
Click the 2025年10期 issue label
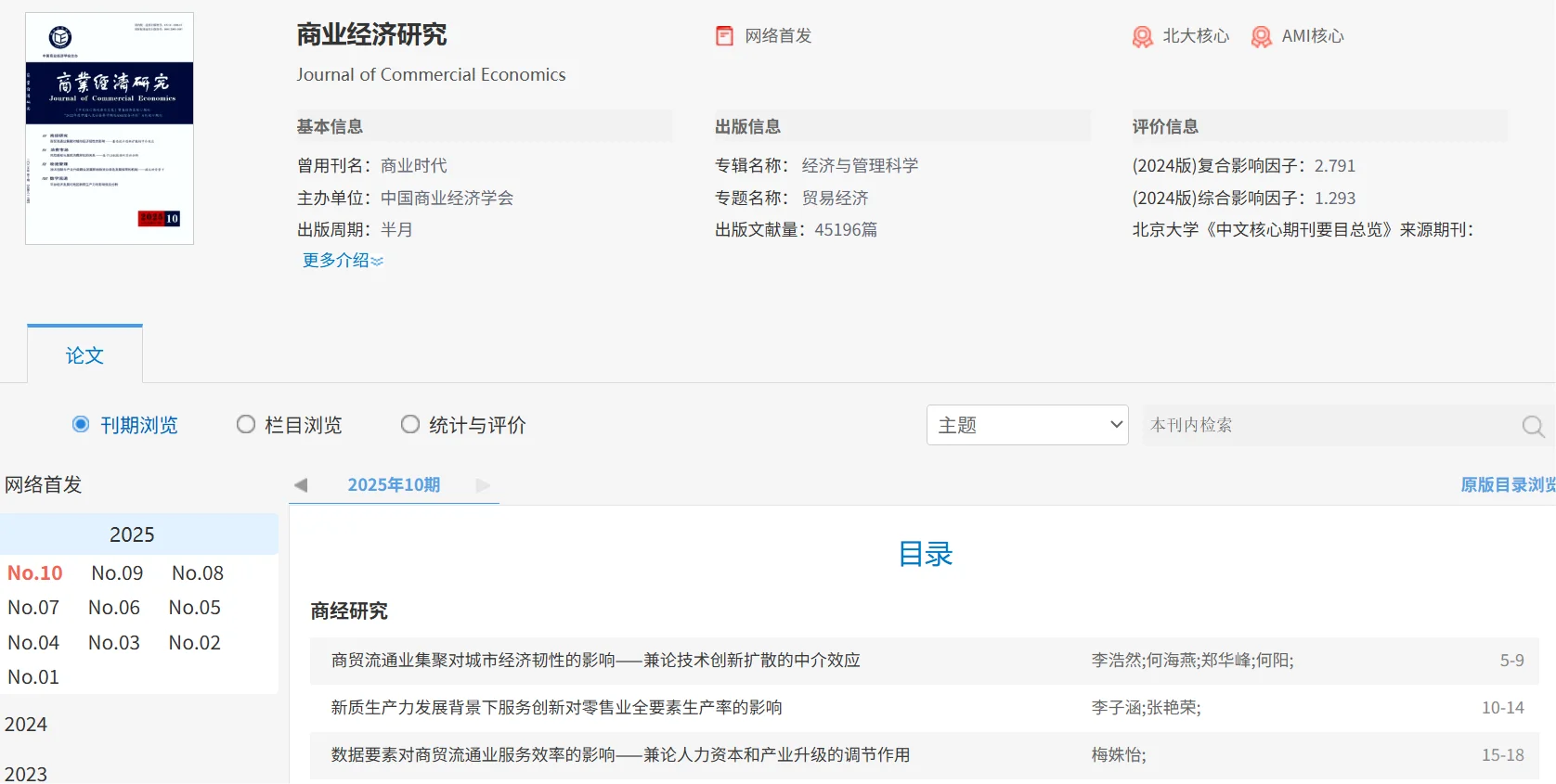[394, 484]
